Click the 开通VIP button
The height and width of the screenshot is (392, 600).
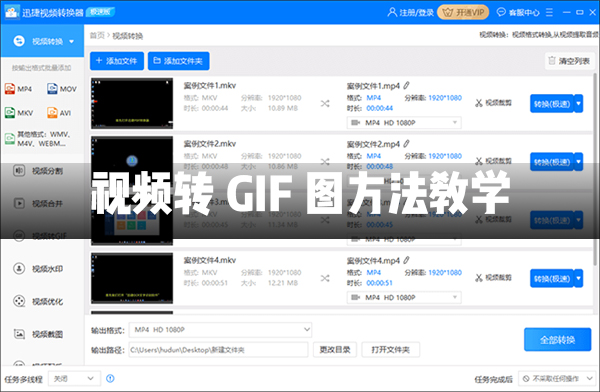463,13
